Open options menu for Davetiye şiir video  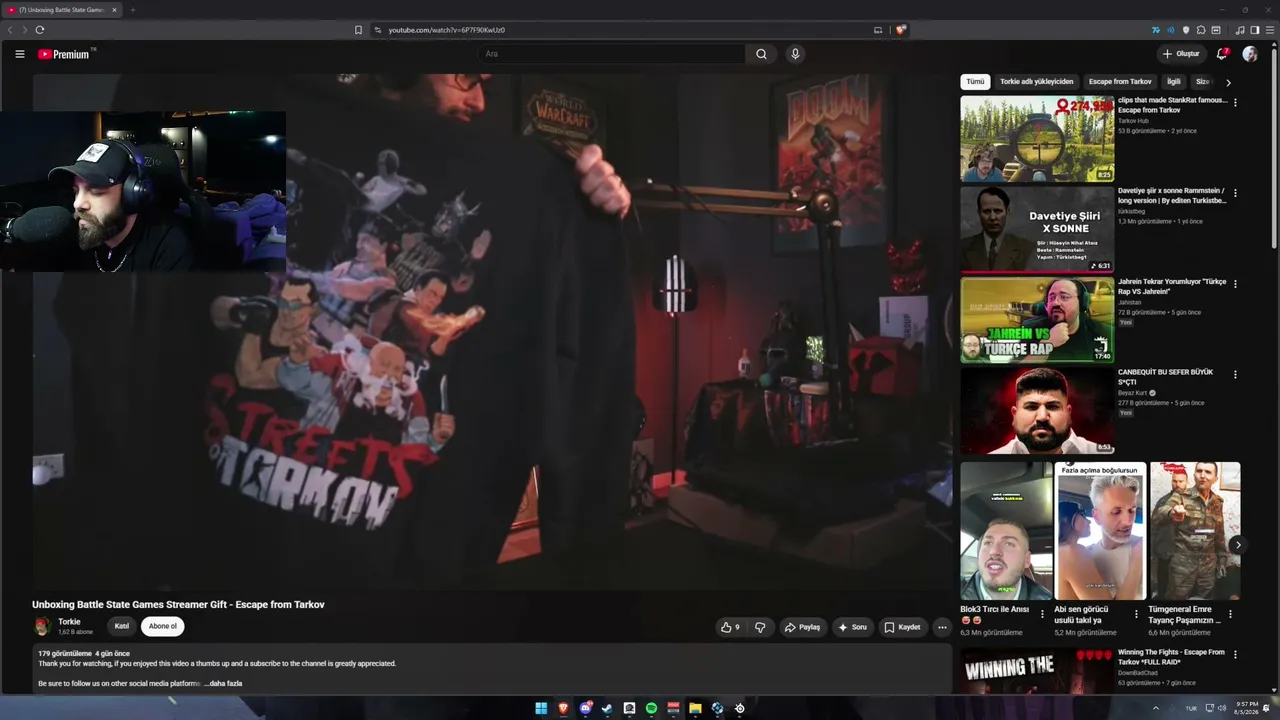[x=1235, y=193]
